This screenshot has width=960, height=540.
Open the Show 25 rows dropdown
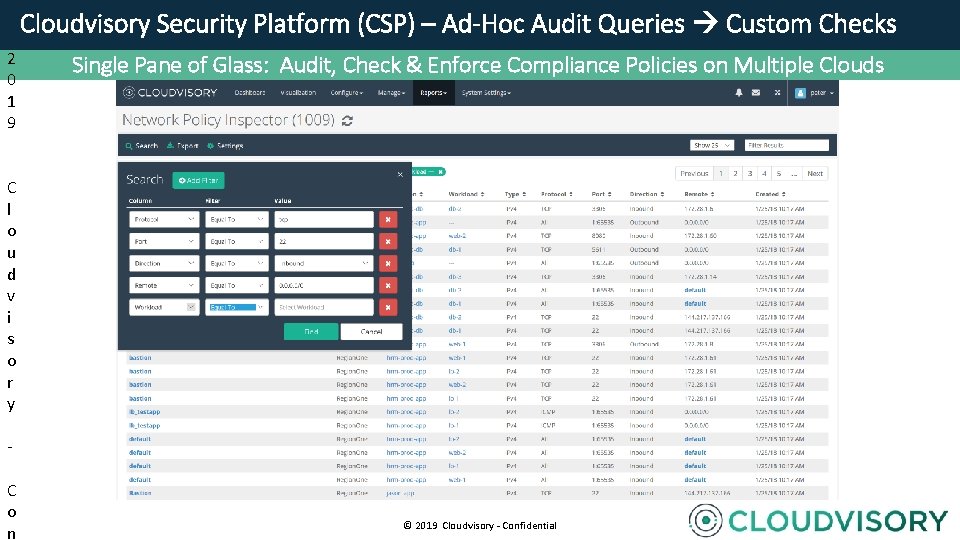click(711, 145)
